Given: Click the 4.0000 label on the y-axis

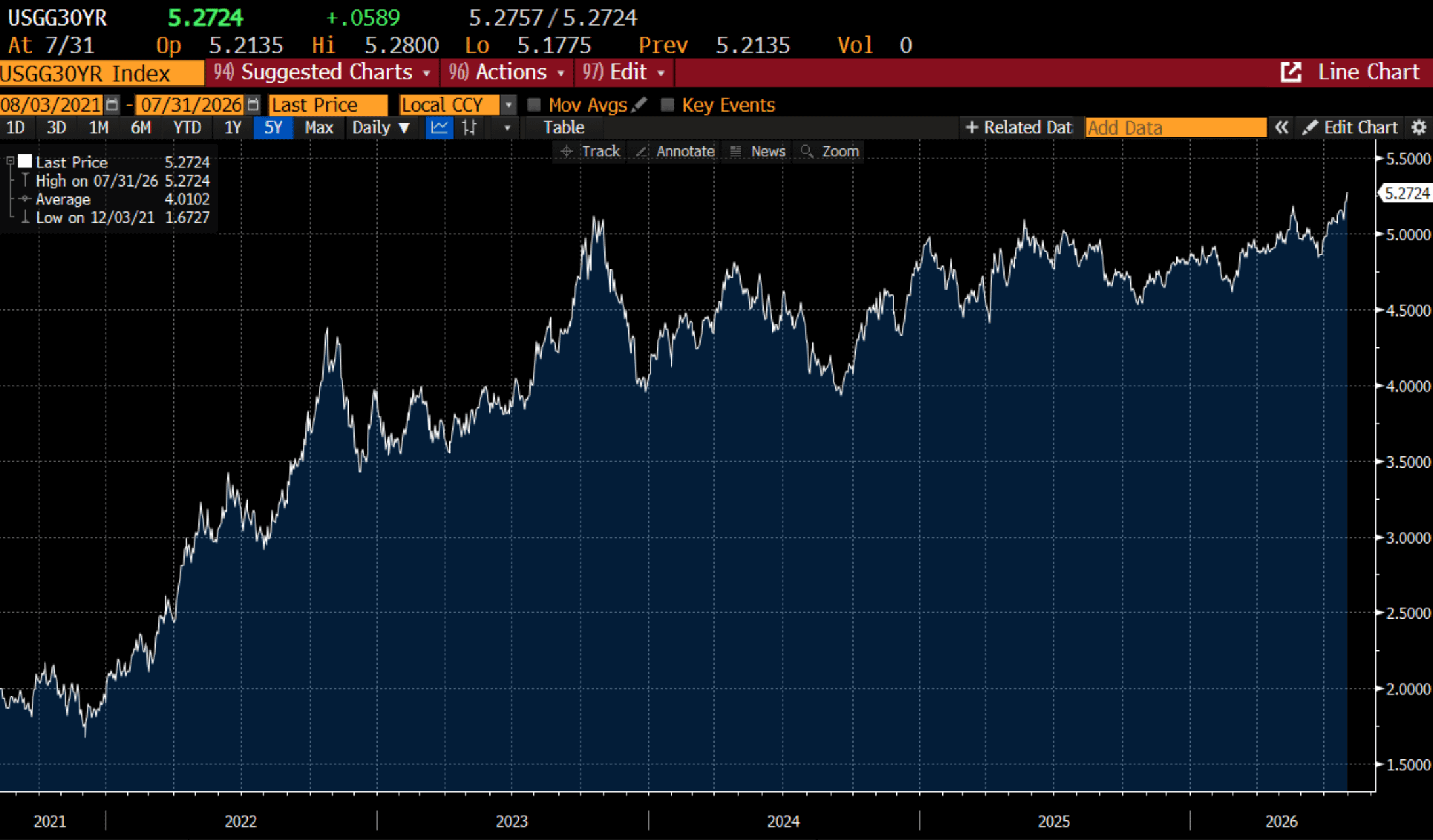Looking at the screenshot, I should click(1407, 386).
